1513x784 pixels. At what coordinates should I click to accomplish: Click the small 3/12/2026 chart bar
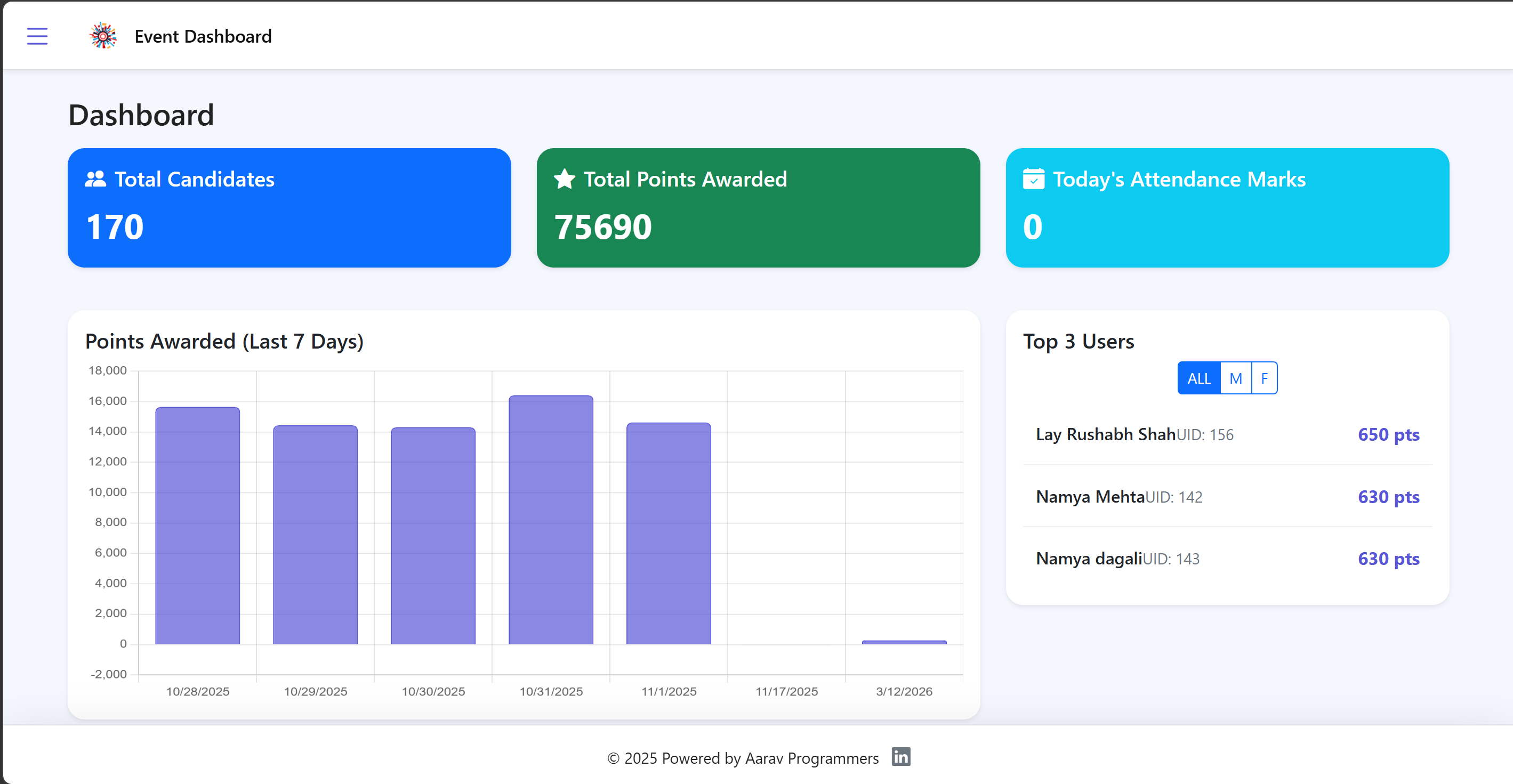pyautogui.click(x=904, y=642)
